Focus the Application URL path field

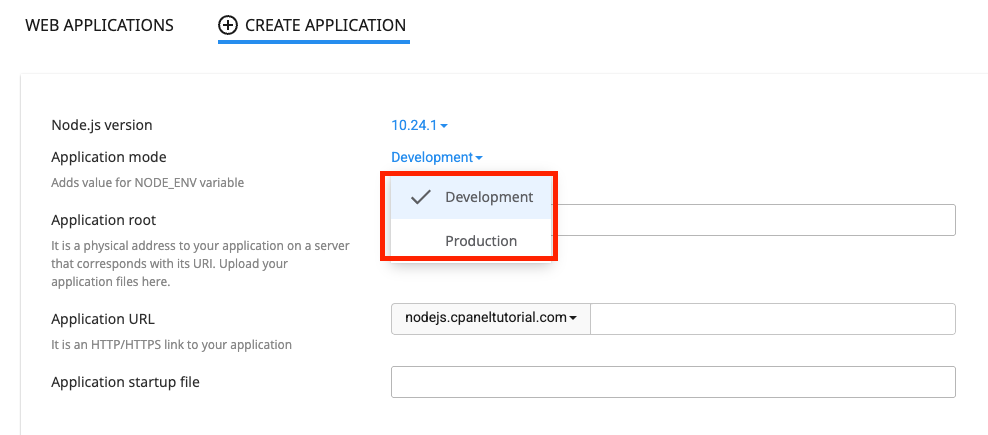click(x=773, y=319)
